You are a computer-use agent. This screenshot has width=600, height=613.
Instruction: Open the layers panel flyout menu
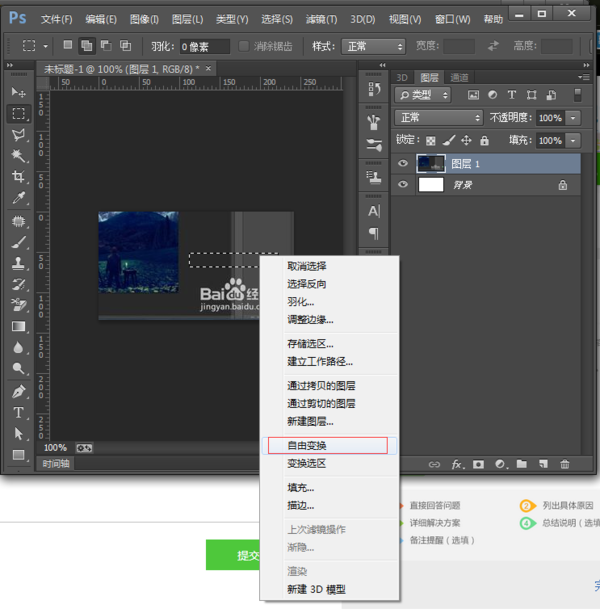tap(584, 77)
